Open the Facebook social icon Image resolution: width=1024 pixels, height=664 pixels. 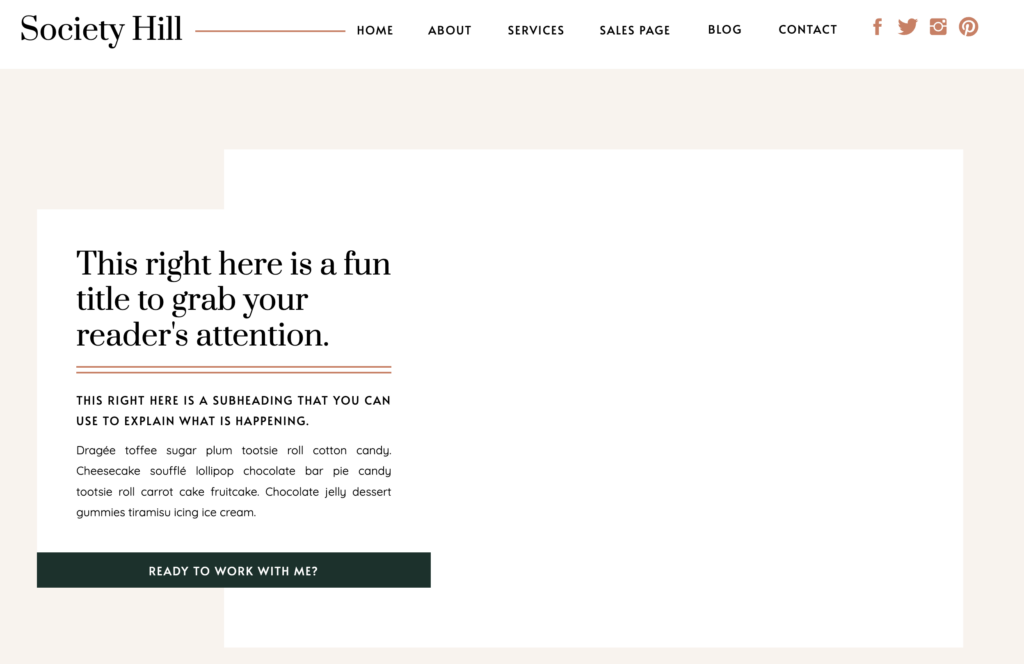pos(877,27)
